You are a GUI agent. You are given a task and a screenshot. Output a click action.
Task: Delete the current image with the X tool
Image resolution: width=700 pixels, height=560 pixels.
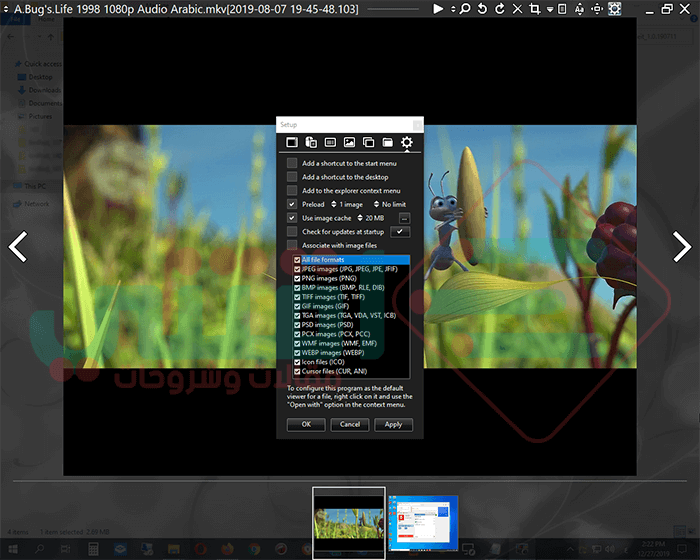[x=517, y=9]
